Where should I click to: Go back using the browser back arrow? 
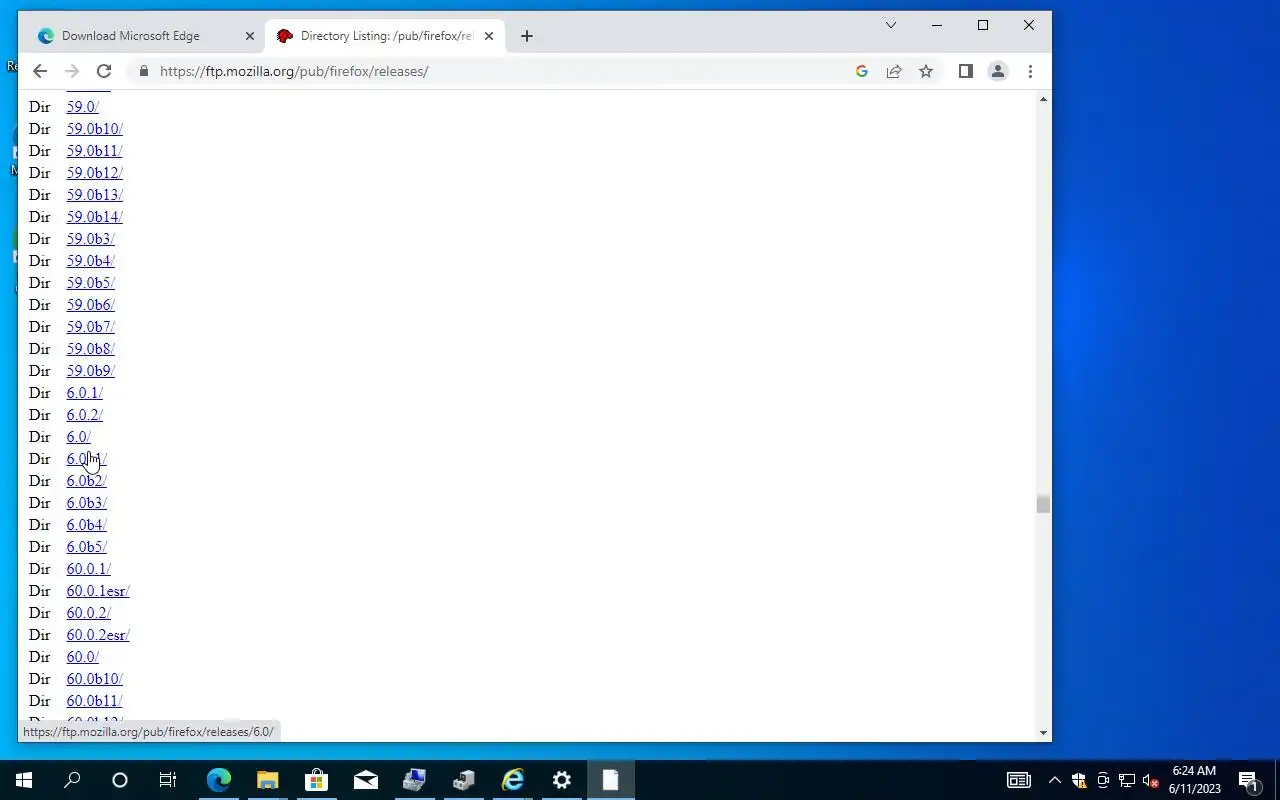[x=40, y=71]
